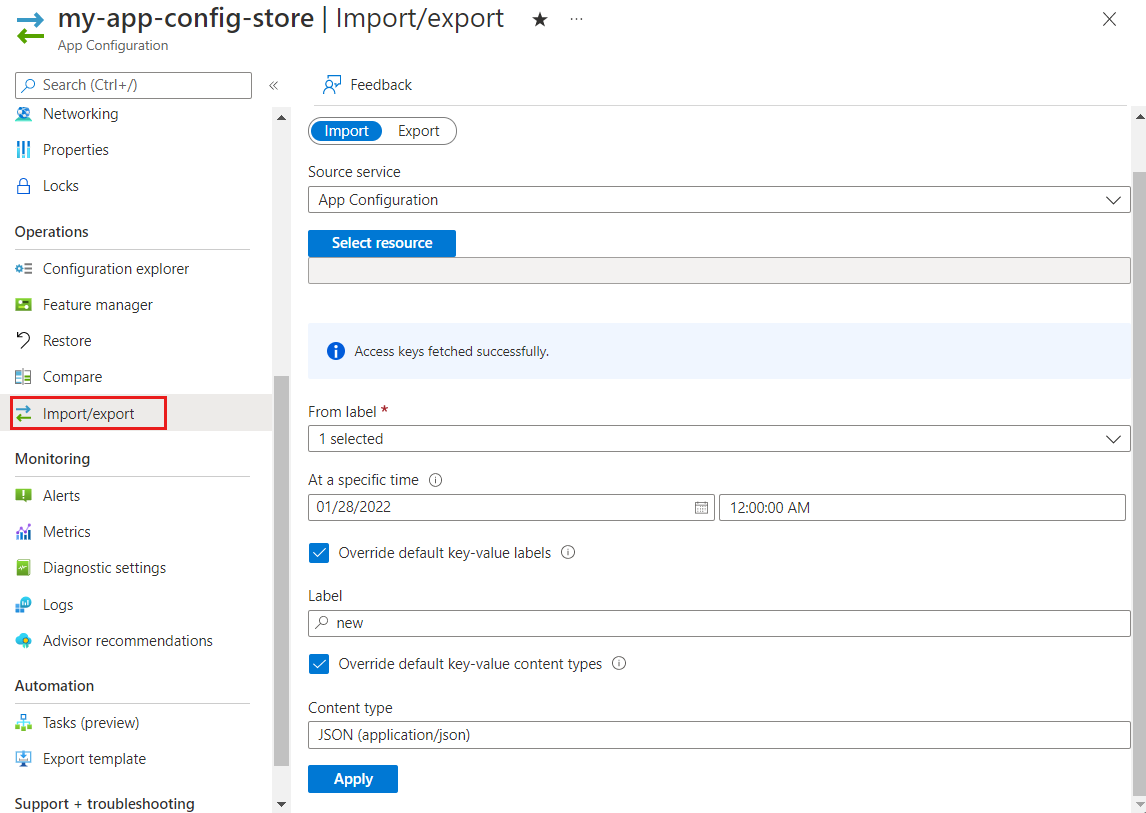Expand the Source service dropdown
1146x813 pixels.
click(x=719, y=200)
